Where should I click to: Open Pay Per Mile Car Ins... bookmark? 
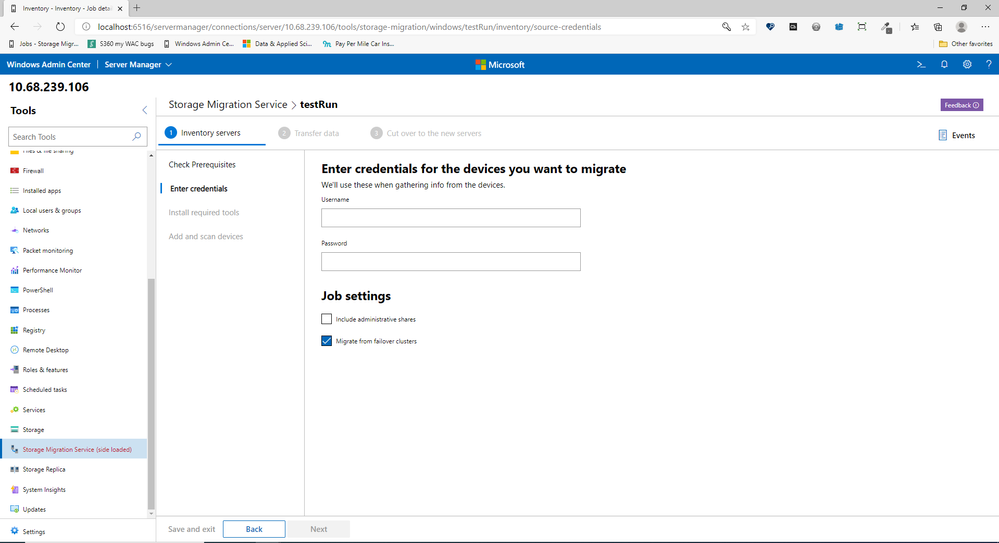click(x=358, y=44)
